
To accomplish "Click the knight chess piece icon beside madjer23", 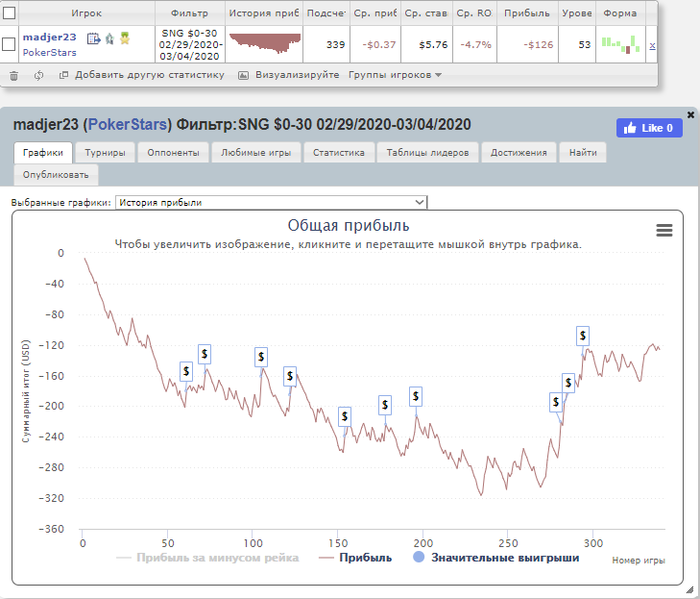I will (110, 39).
